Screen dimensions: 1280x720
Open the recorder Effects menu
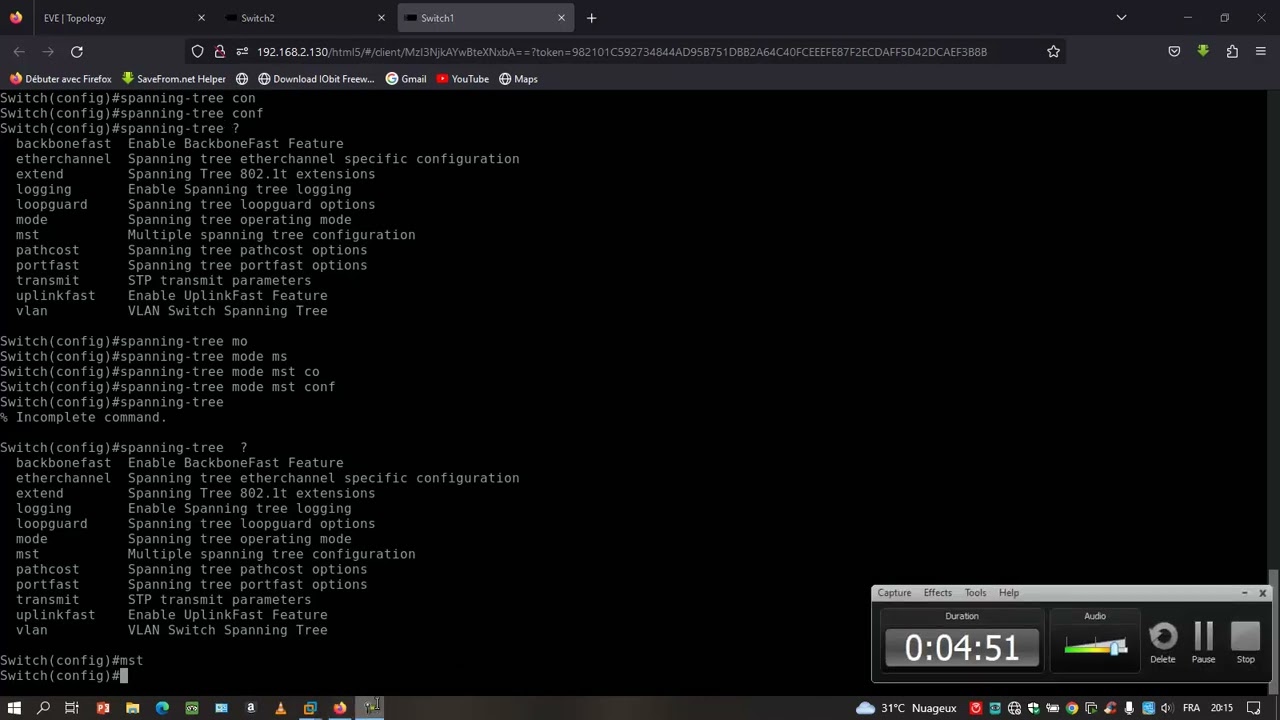click(x=937, y=593)
